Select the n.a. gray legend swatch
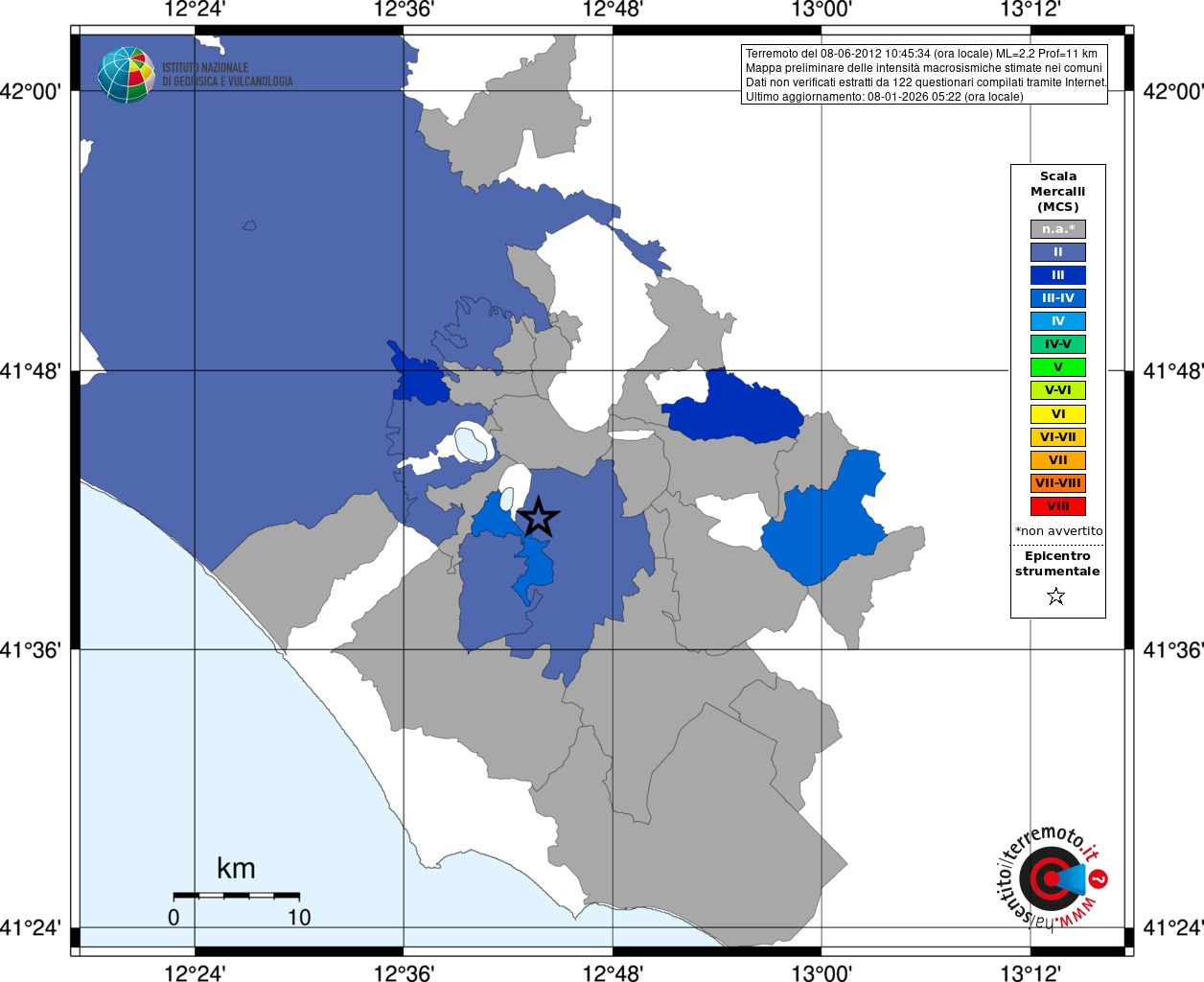1204x982 pixels. point(1058,229)
